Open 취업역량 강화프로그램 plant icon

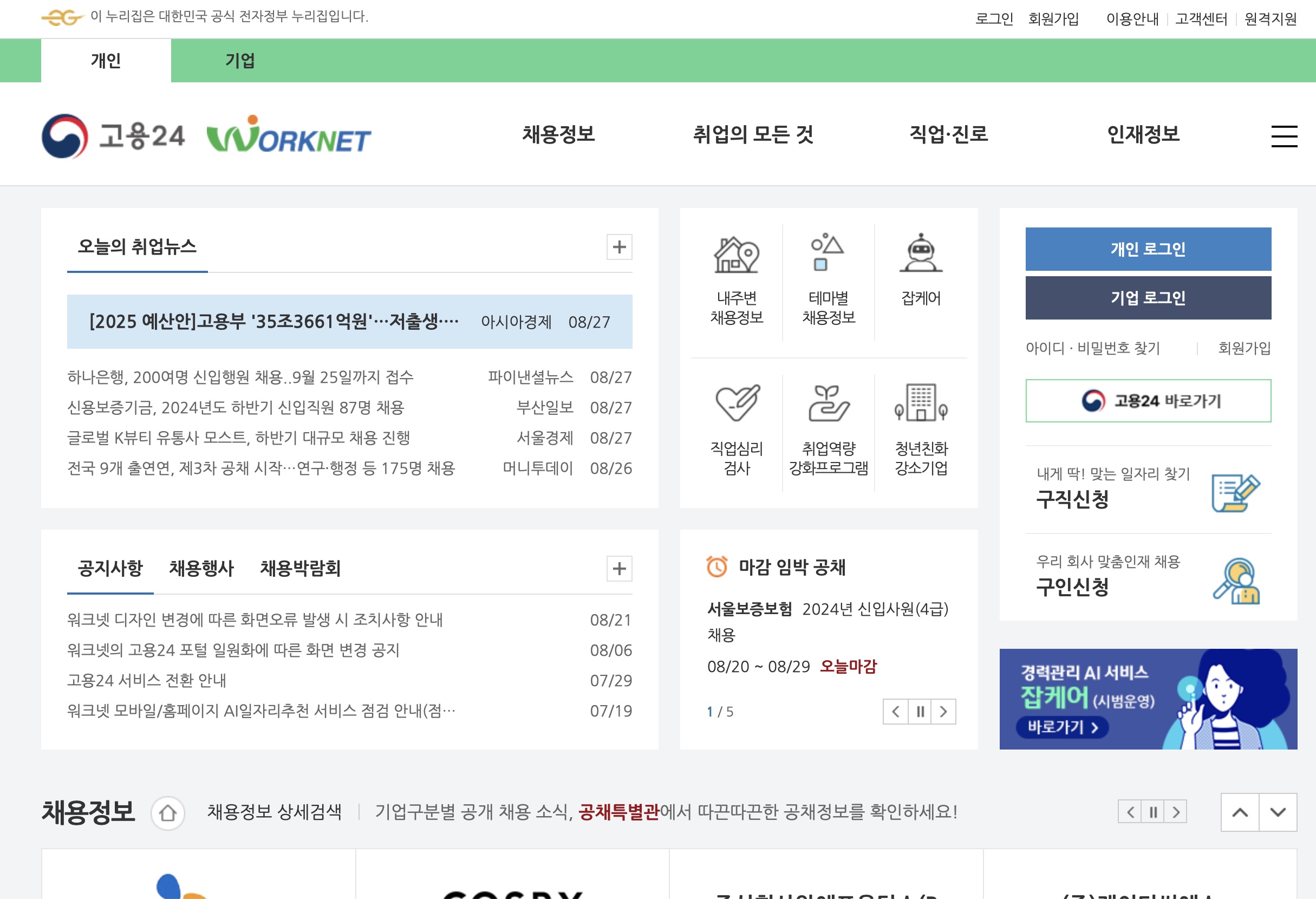point(828,403)
